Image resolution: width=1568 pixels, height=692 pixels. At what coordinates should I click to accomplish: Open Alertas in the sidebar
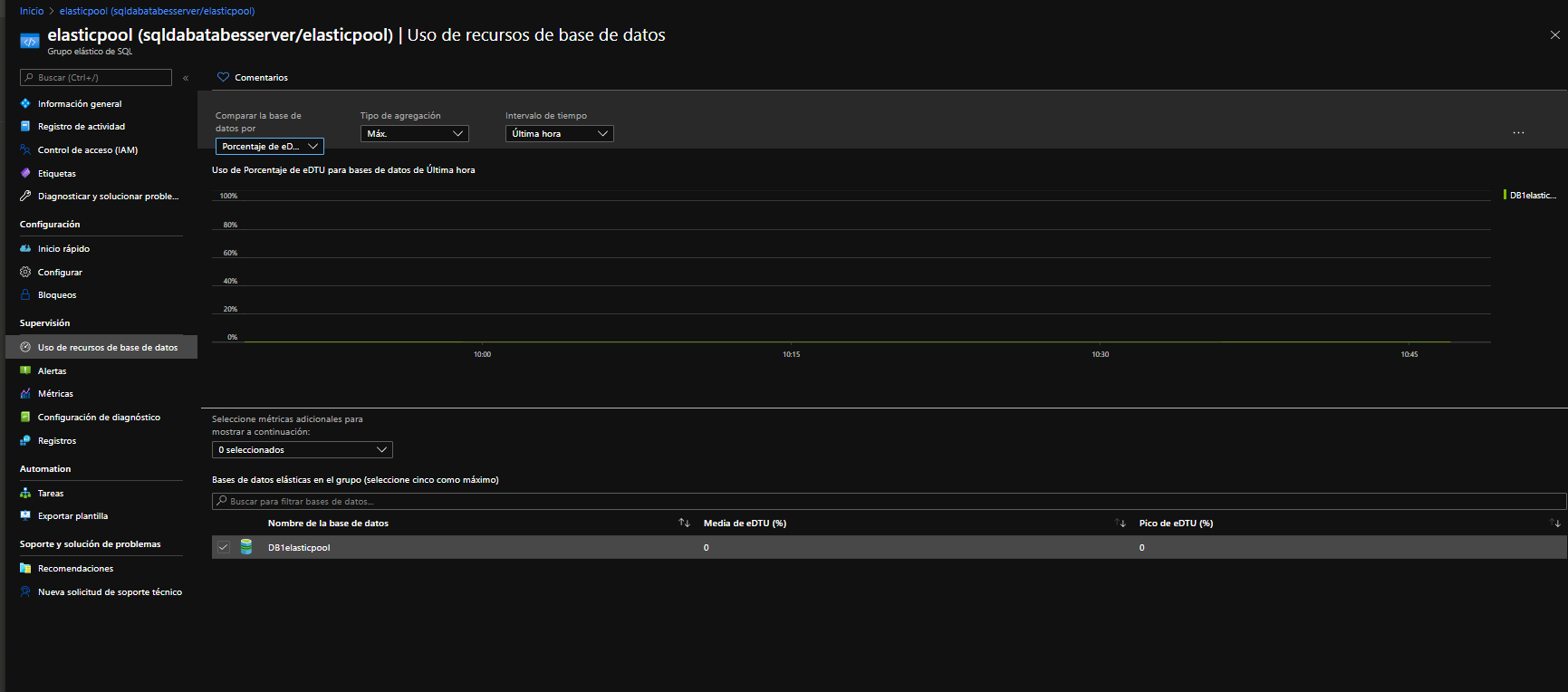pyautogui.click(x=52, y=371)
